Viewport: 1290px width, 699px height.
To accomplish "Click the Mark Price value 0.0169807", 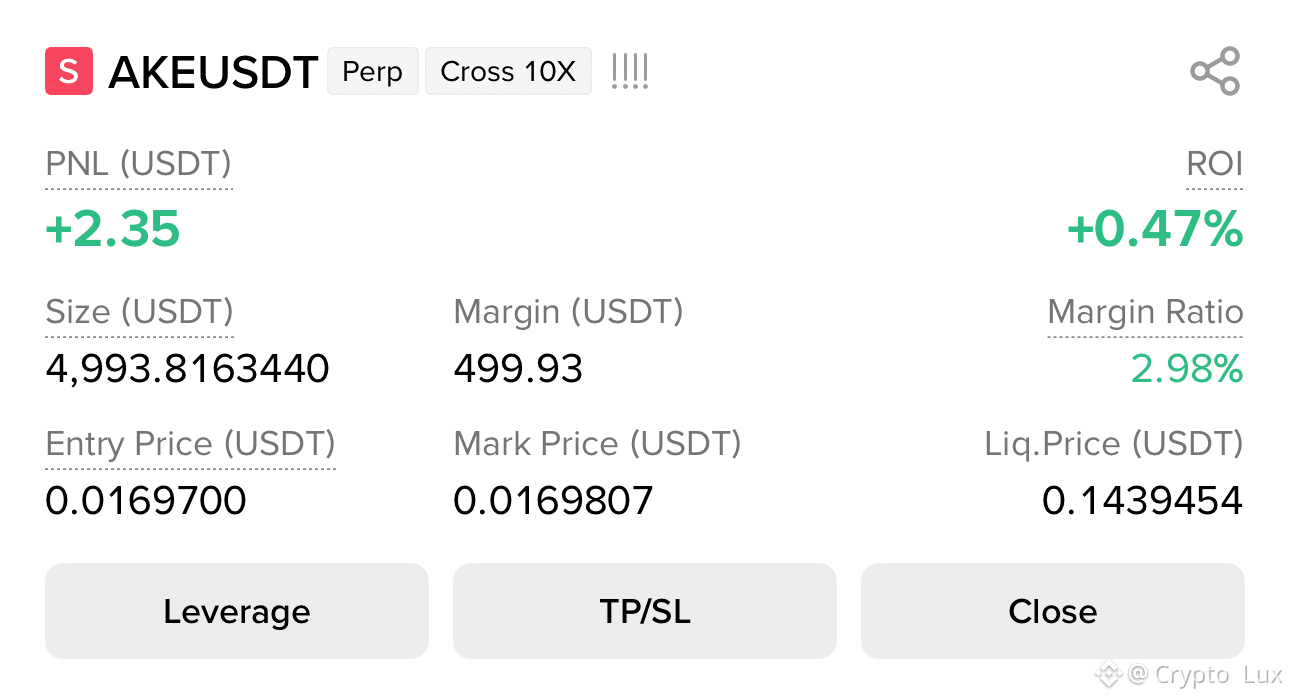I will pyautogui.click(x=553, y=500).
